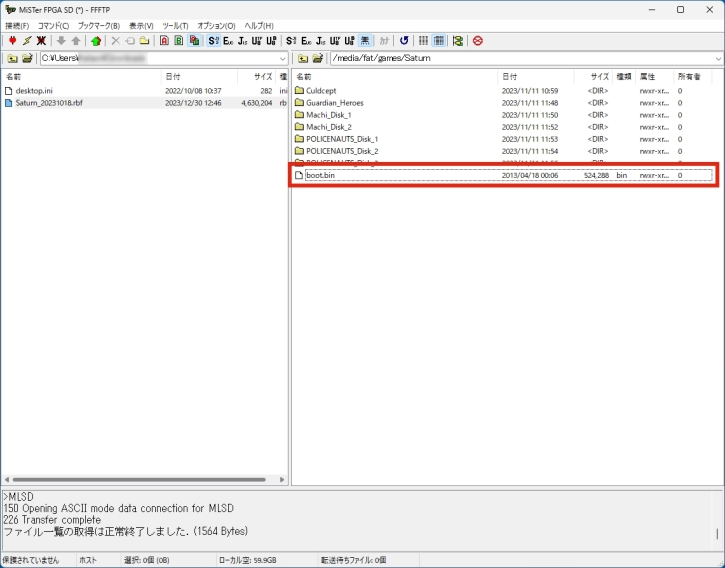Click the Mirror upload green house icon
The height and width of the screenshot is (568, 725).
(95, 41)
